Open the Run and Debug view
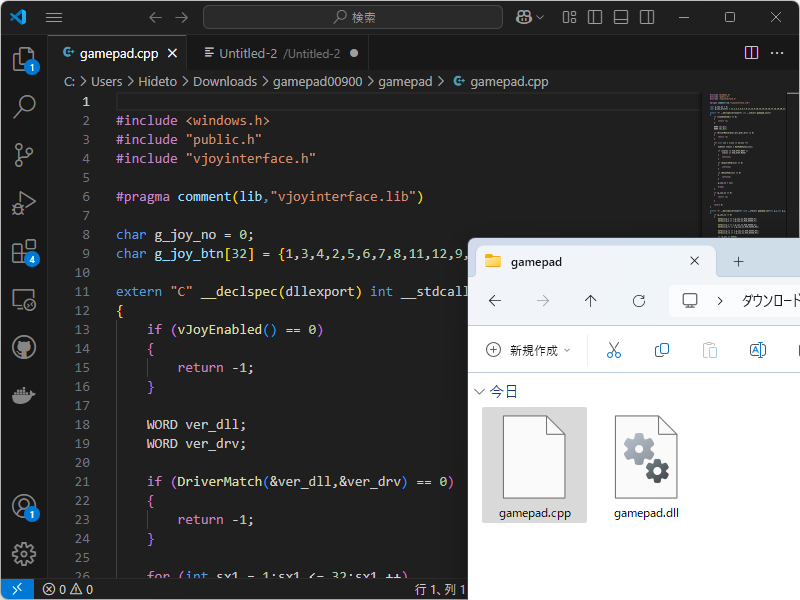 tap(24, 203)
